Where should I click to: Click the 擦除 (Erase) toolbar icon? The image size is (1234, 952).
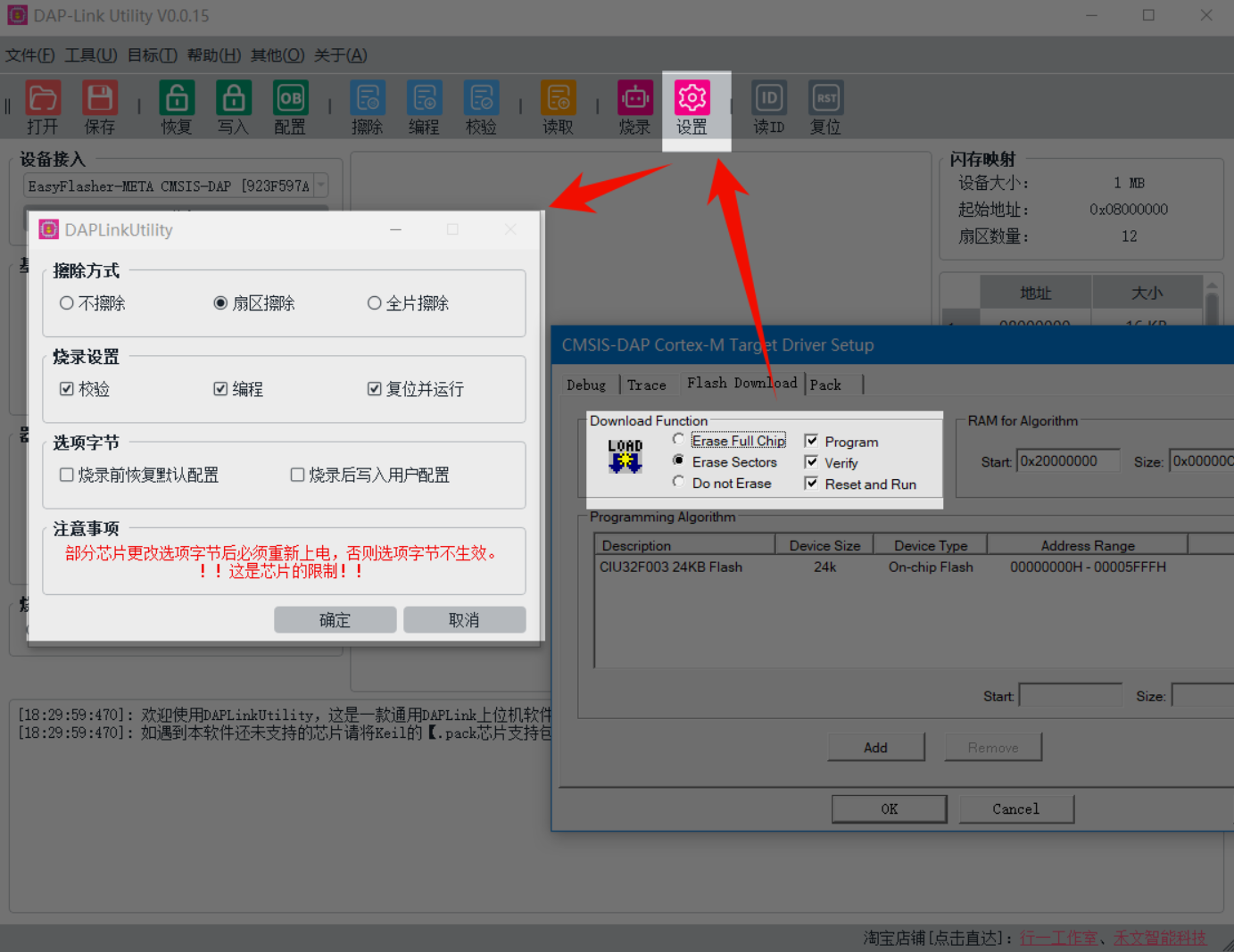click(367, 98)
